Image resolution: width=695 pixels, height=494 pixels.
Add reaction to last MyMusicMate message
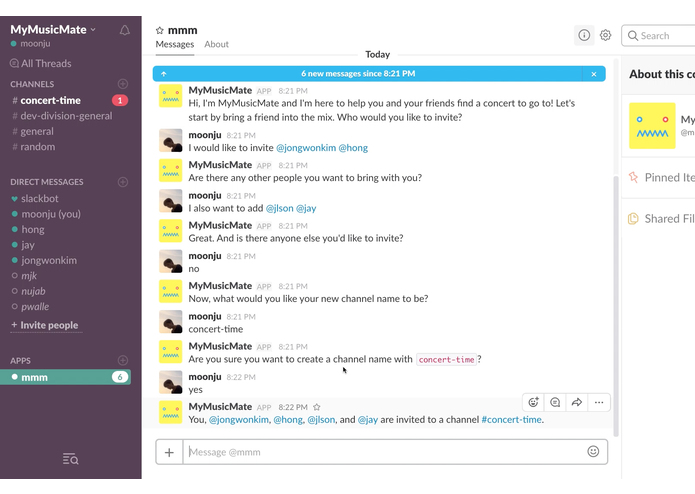click(533, 402)
